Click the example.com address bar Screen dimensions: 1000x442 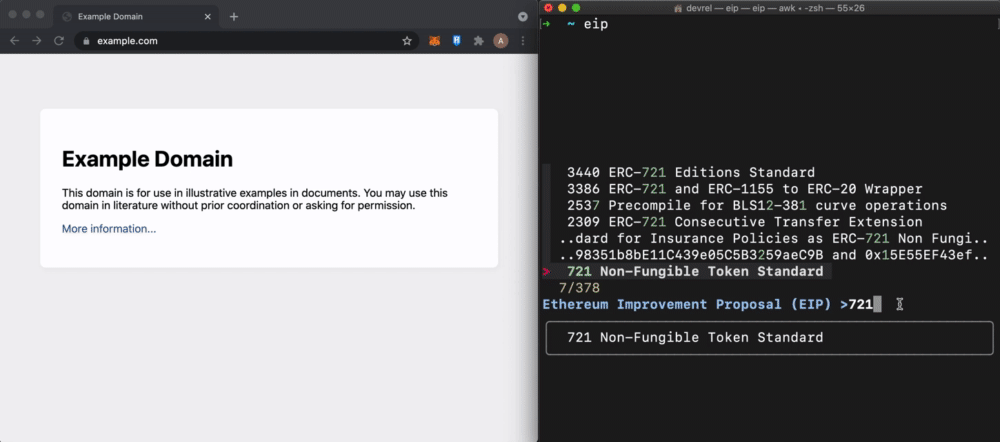coord(247,41)
